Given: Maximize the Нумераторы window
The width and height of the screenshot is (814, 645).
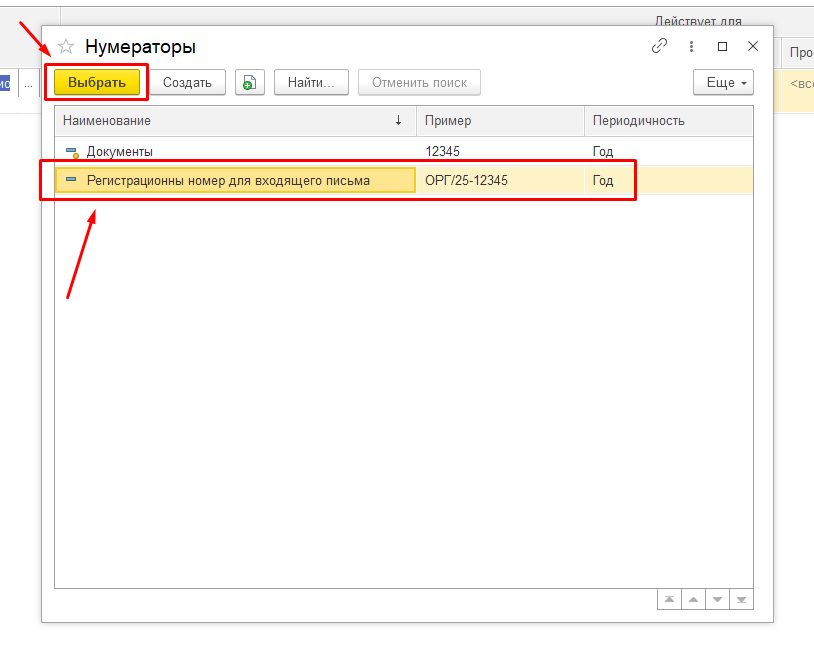Looking at the screenshot, I should [x=722, y=47].
